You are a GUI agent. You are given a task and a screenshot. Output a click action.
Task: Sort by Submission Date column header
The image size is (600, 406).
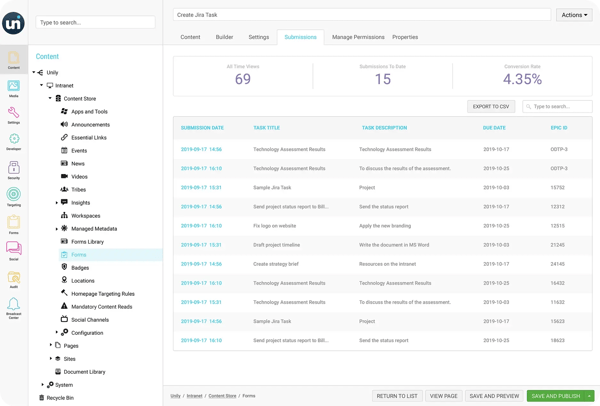202,128
